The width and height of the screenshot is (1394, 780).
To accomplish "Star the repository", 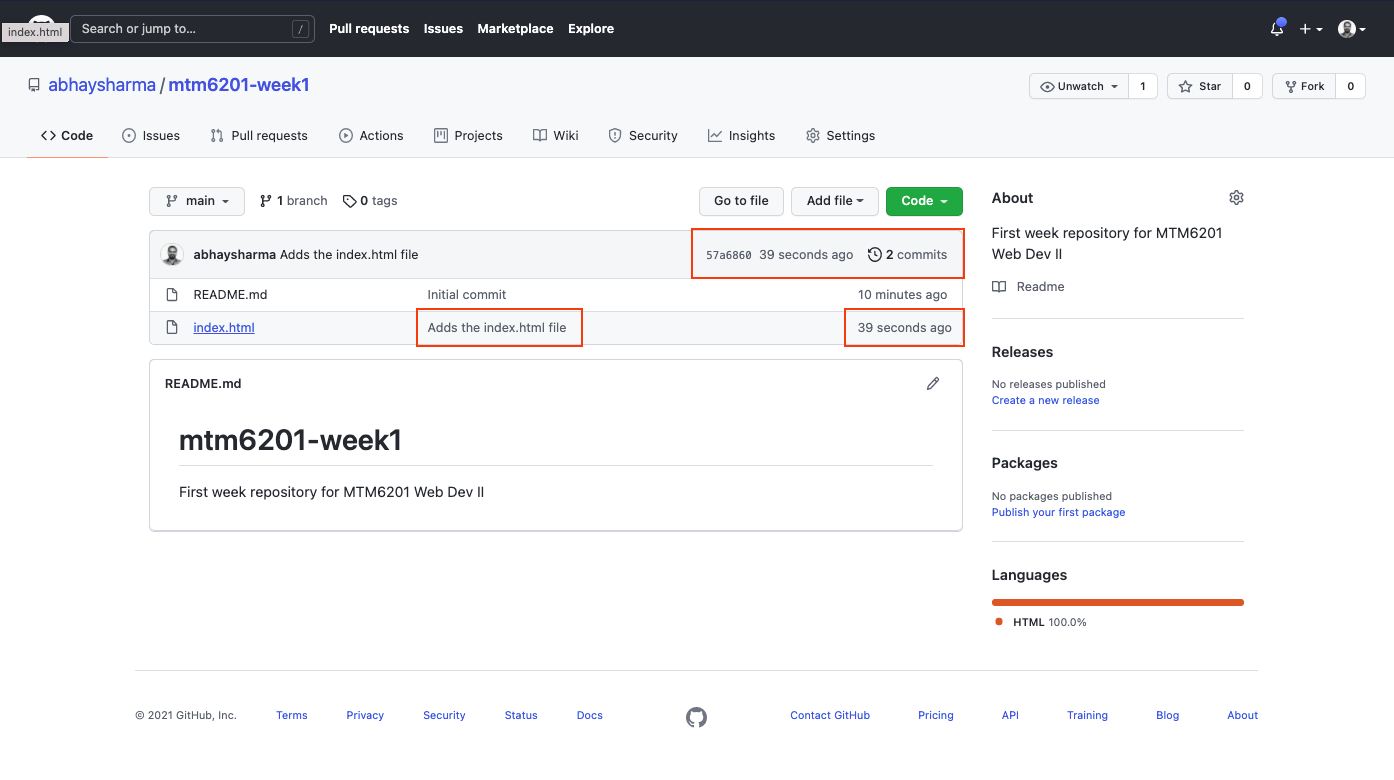I will click(1200, 87).
